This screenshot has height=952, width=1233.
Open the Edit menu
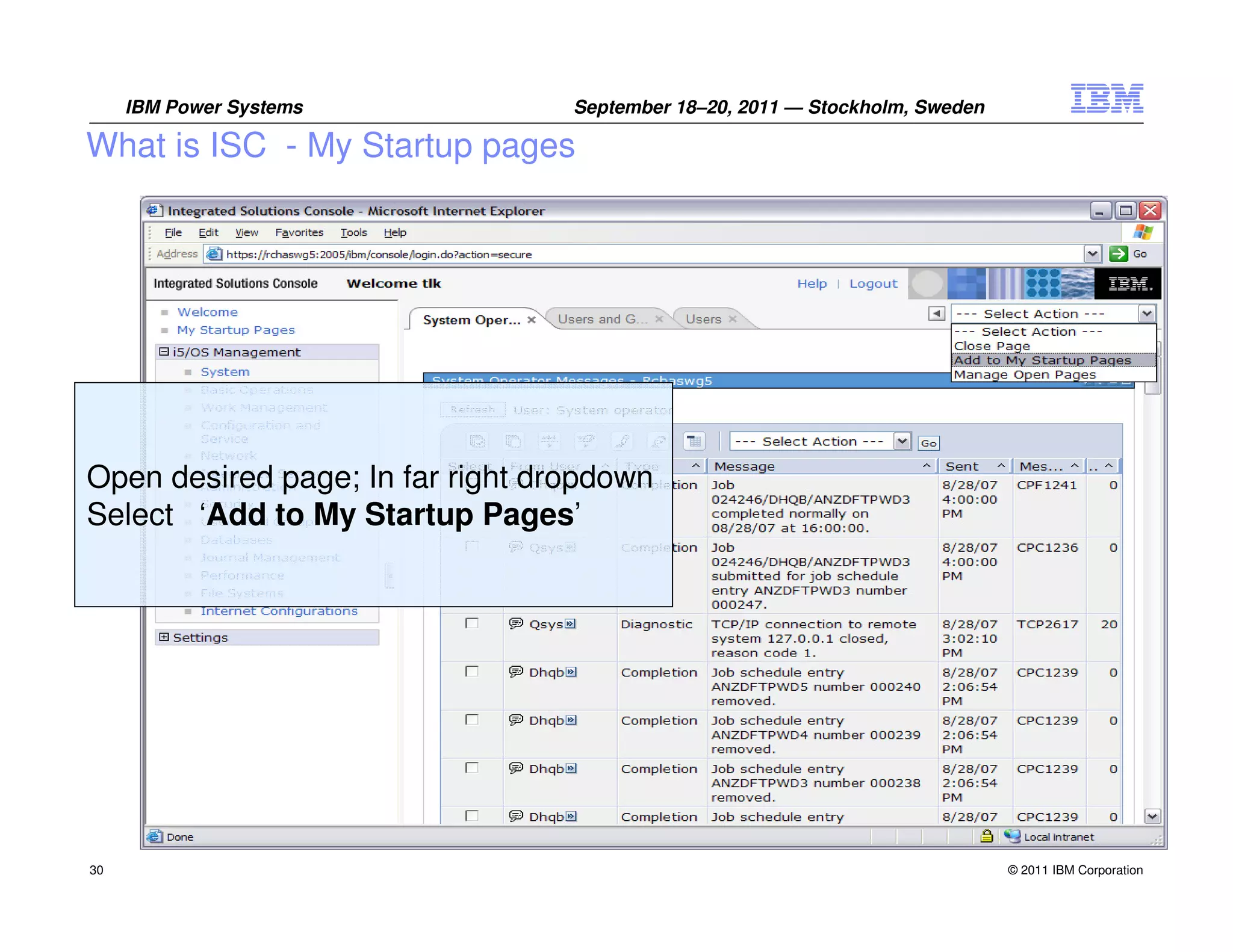pos(208,232)
